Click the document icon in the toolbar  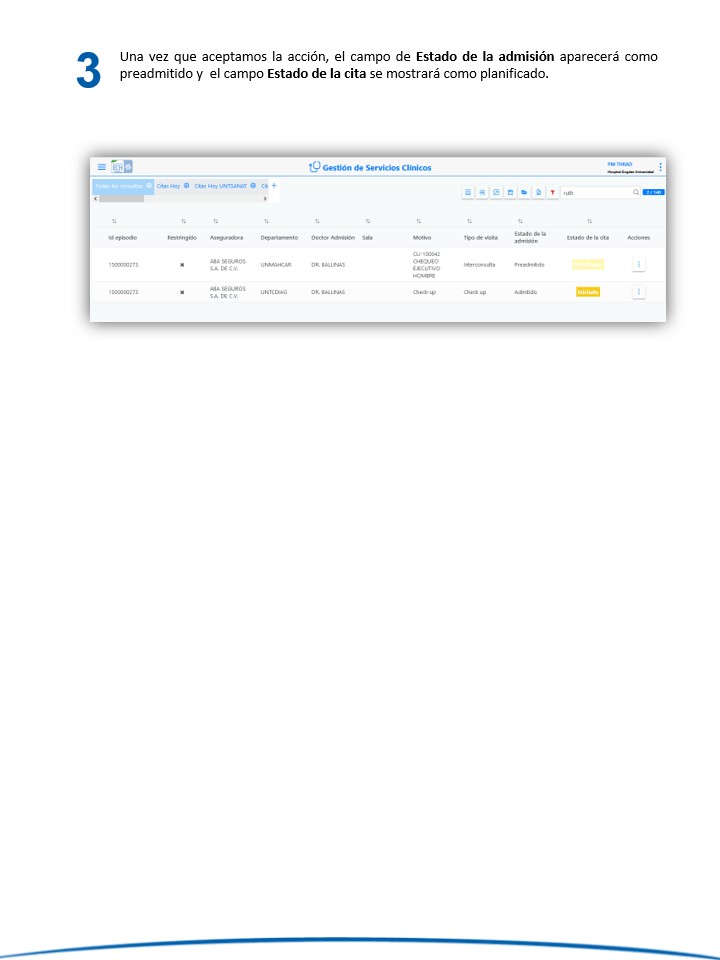(538, 192)
